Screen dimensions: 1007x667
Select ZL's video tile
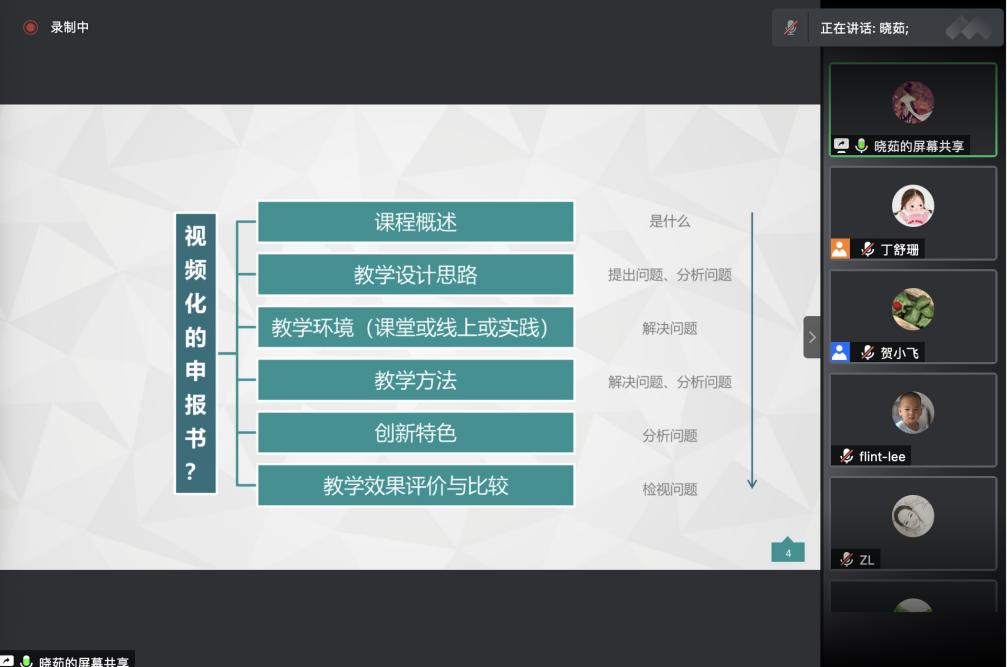click(912, 522)
